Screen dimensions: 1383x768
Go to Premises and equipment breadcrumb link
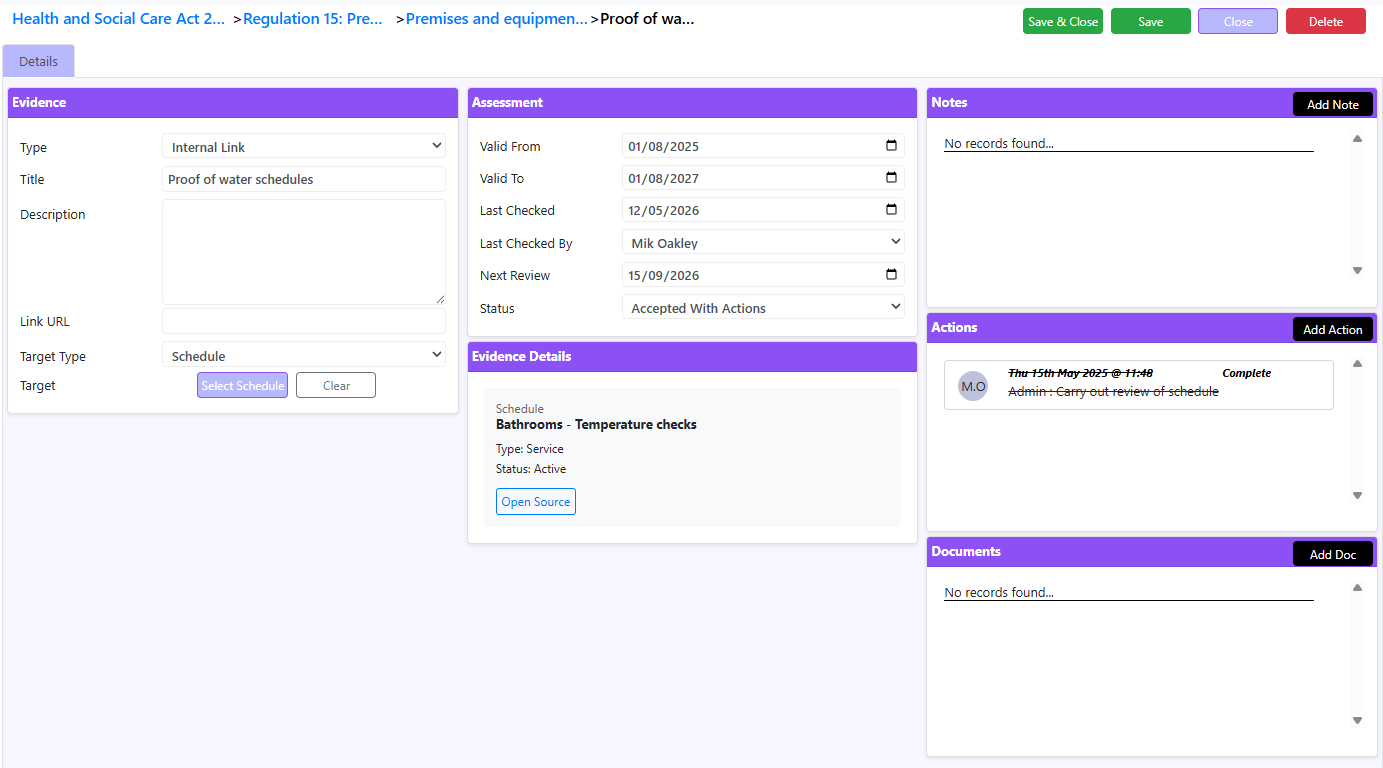click(497, 19)
